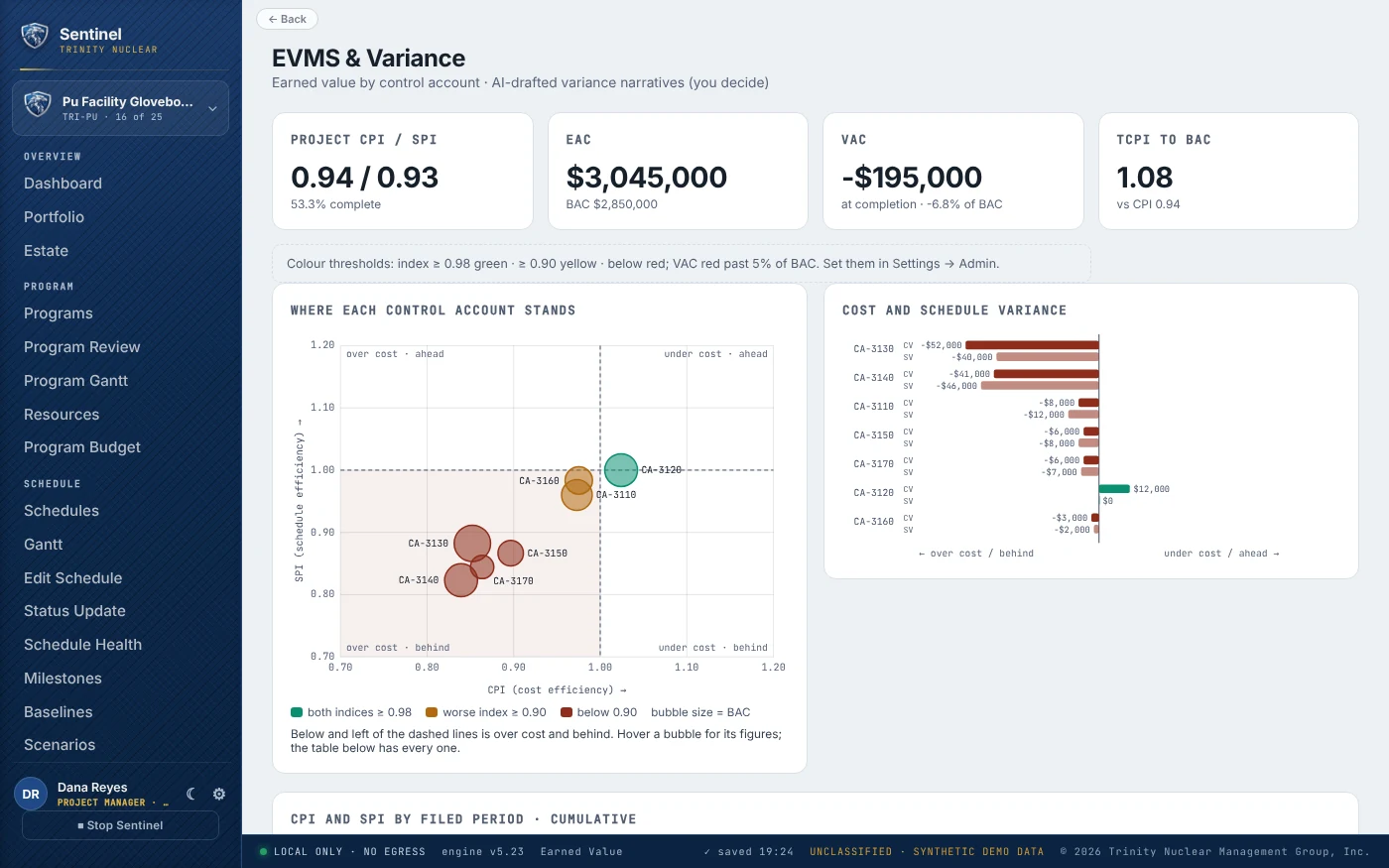Click the CA-3120 green CV bar of $12,000

(x=1114, y=489)
